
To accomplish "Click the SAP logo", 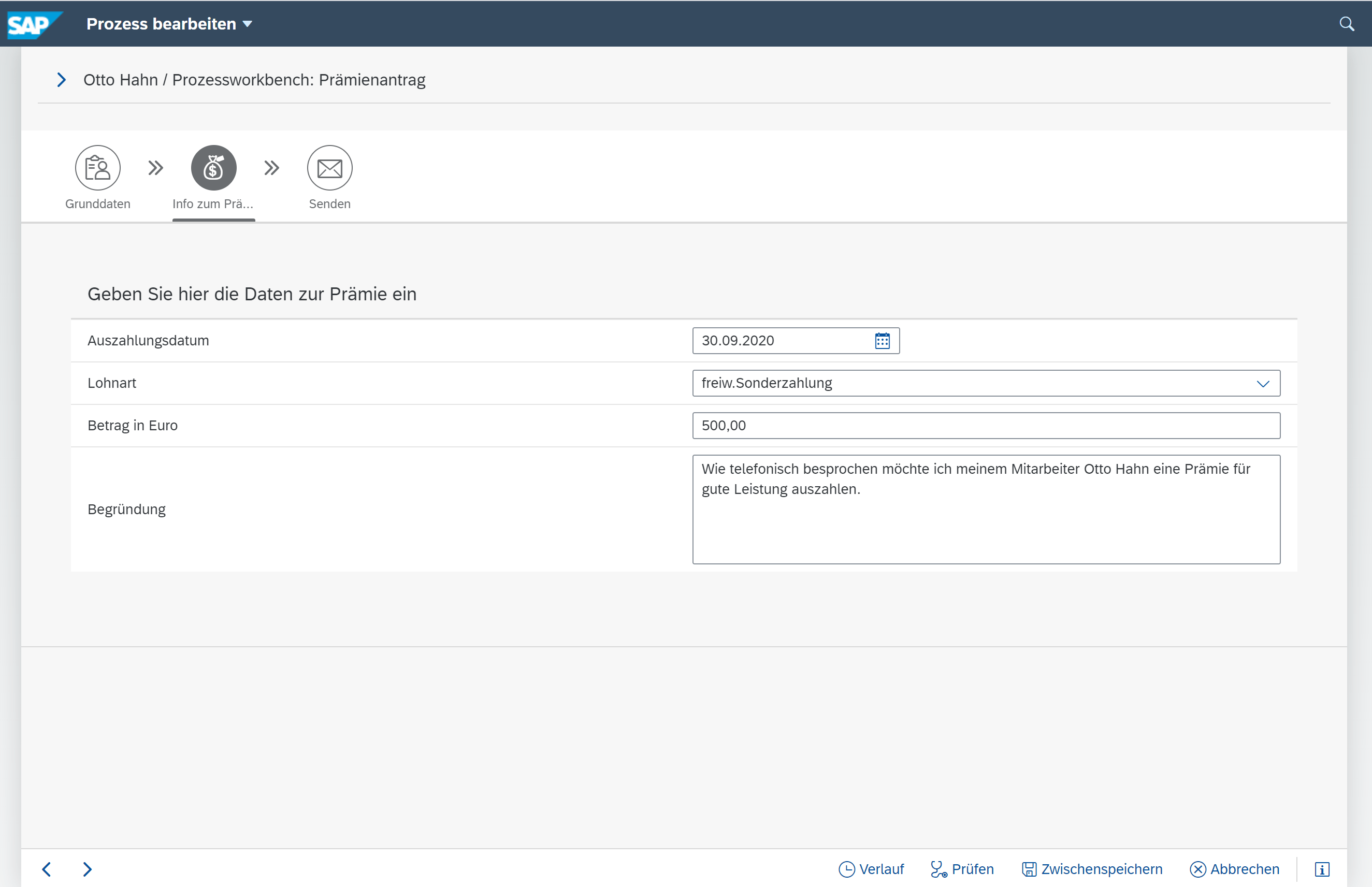I will [x=35, y=24].
